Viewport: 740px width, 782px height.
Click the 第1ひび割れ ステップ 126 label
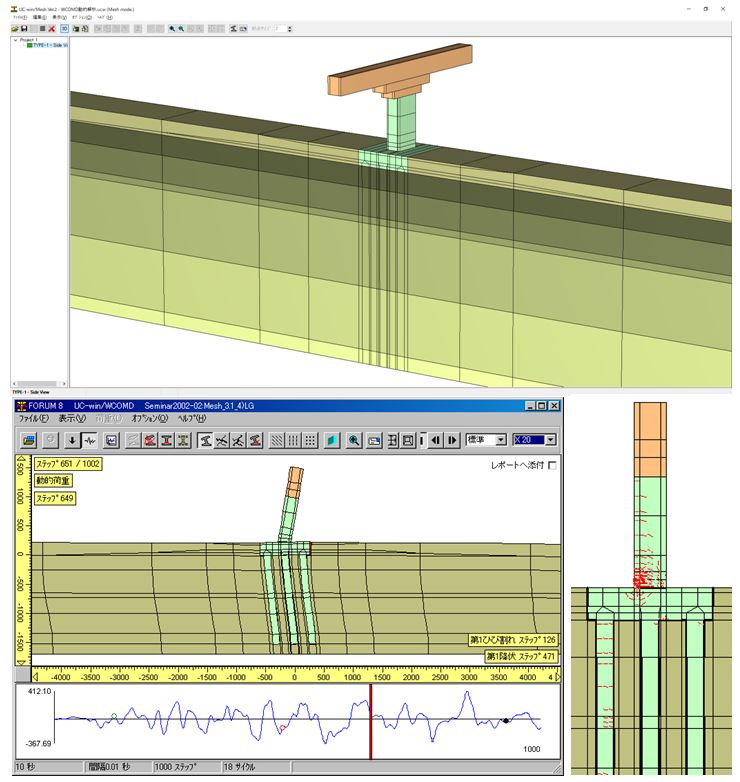click(x=513, y=640)
